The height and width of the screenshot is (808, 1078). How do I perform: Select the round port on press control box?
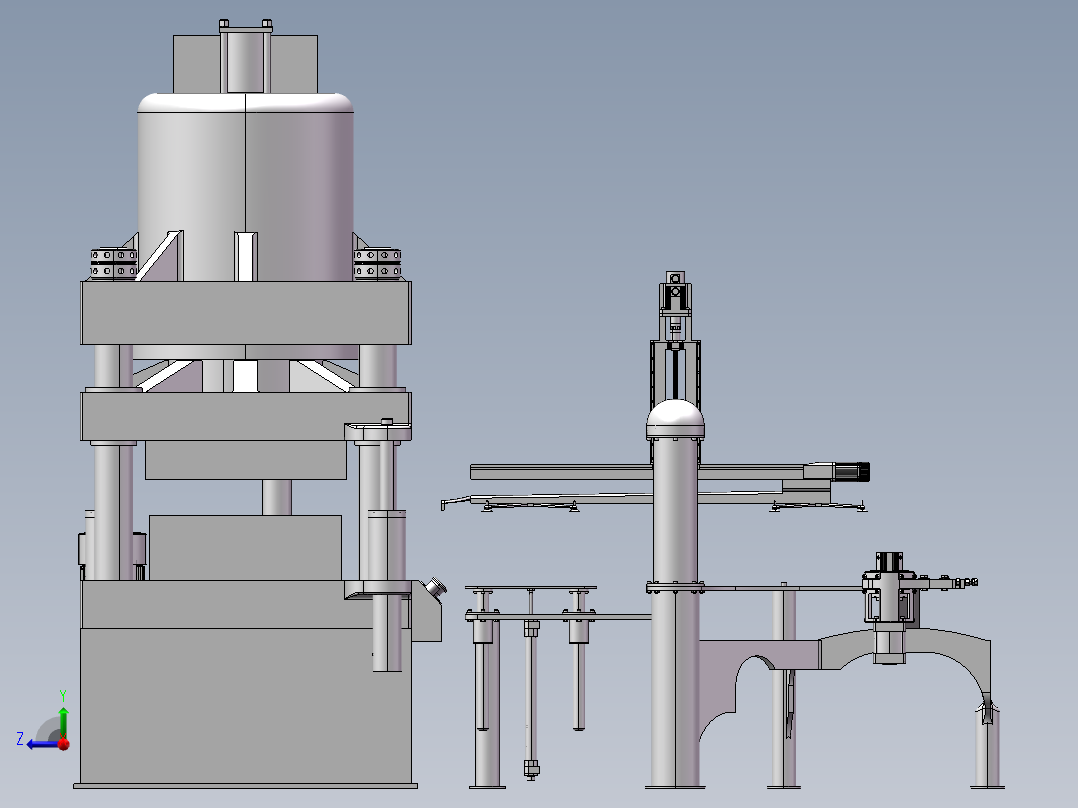tap(434, 588)
